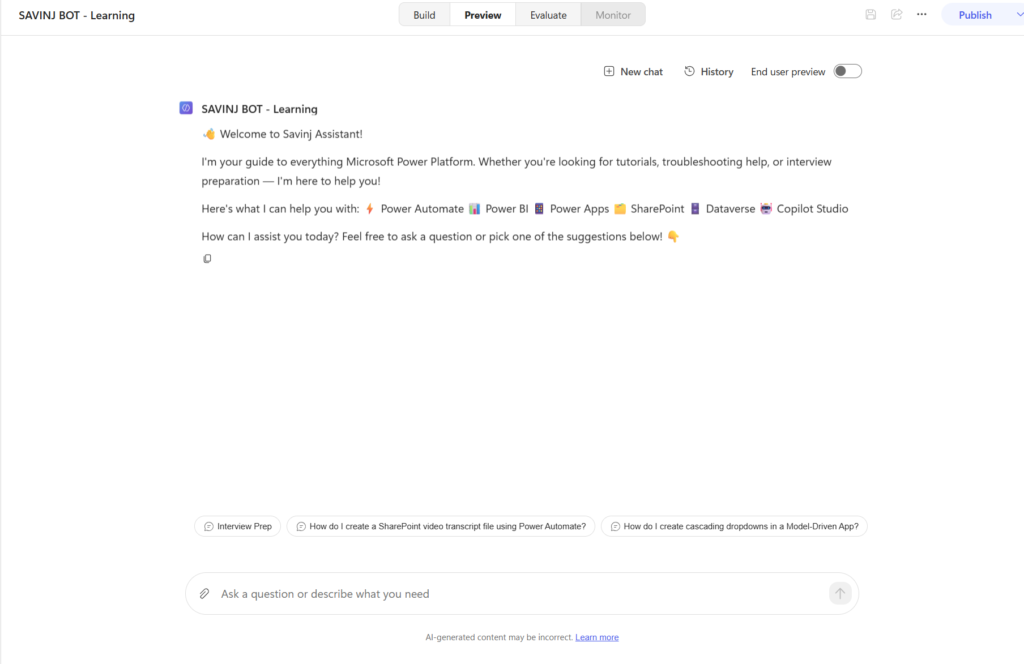Image resolution: width=1024 pixels, height=664 pixels.
Task: Open the Monitor tab
Action: (613, 15)
